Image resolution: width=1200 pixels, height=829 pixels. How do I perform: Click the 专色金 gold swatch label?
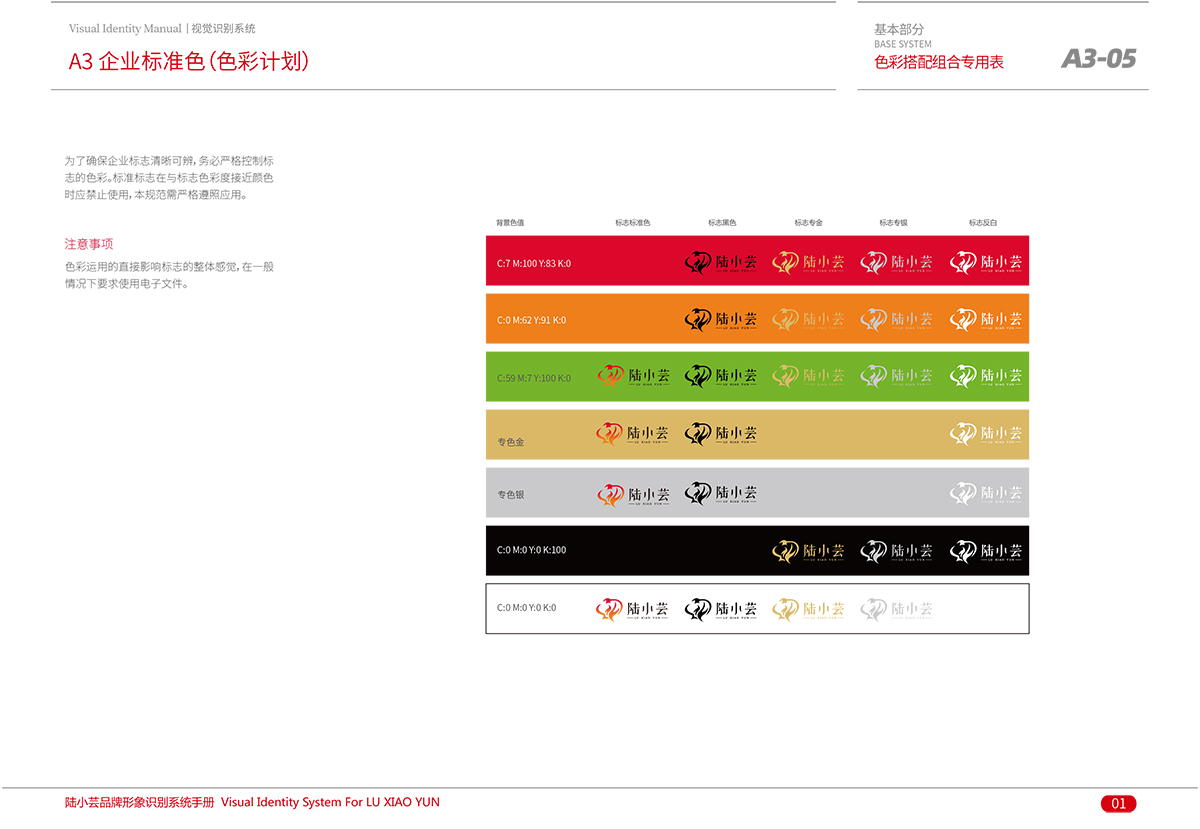click(x=511, y=441)
